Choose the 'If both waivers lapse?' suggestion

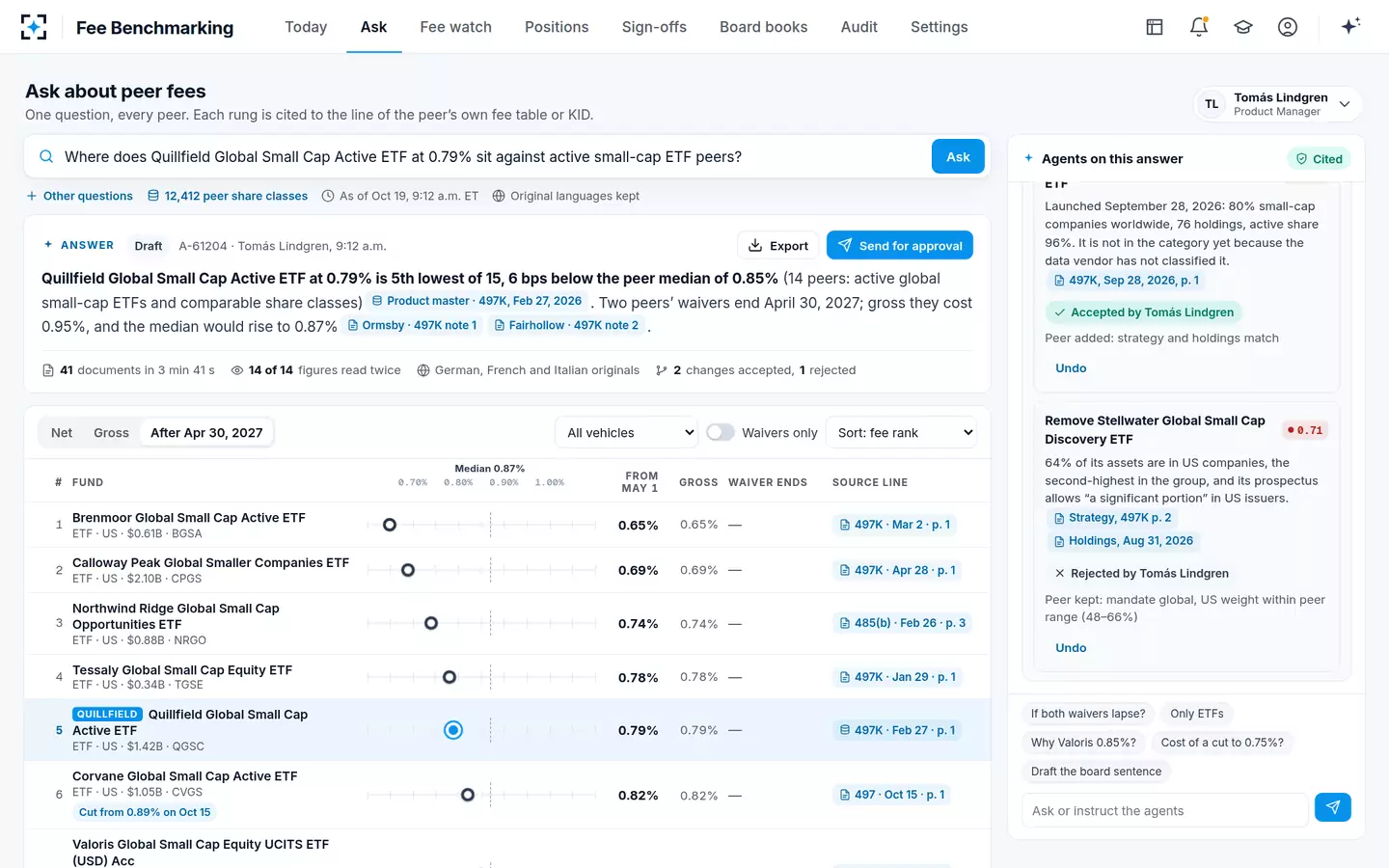pos(1088,714)
